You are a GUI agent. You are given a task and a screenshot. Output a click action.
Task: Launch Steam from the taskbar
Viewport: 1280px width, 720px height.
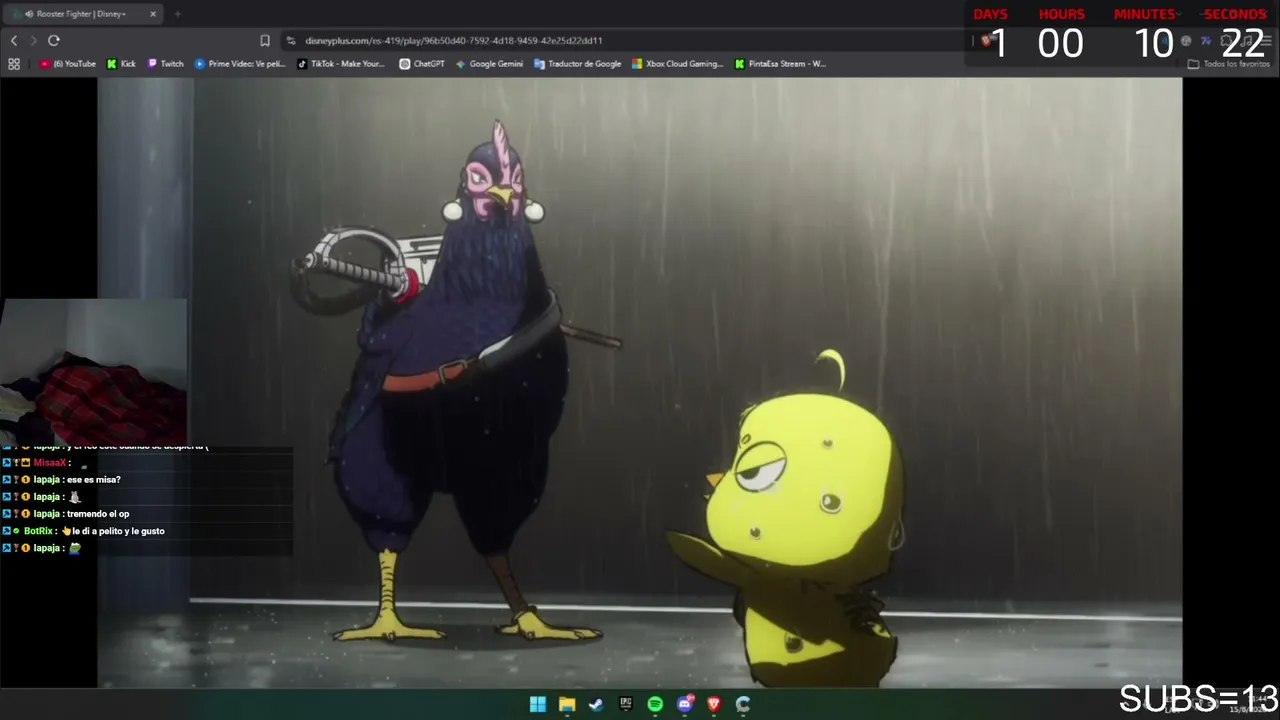pos(596,704)
